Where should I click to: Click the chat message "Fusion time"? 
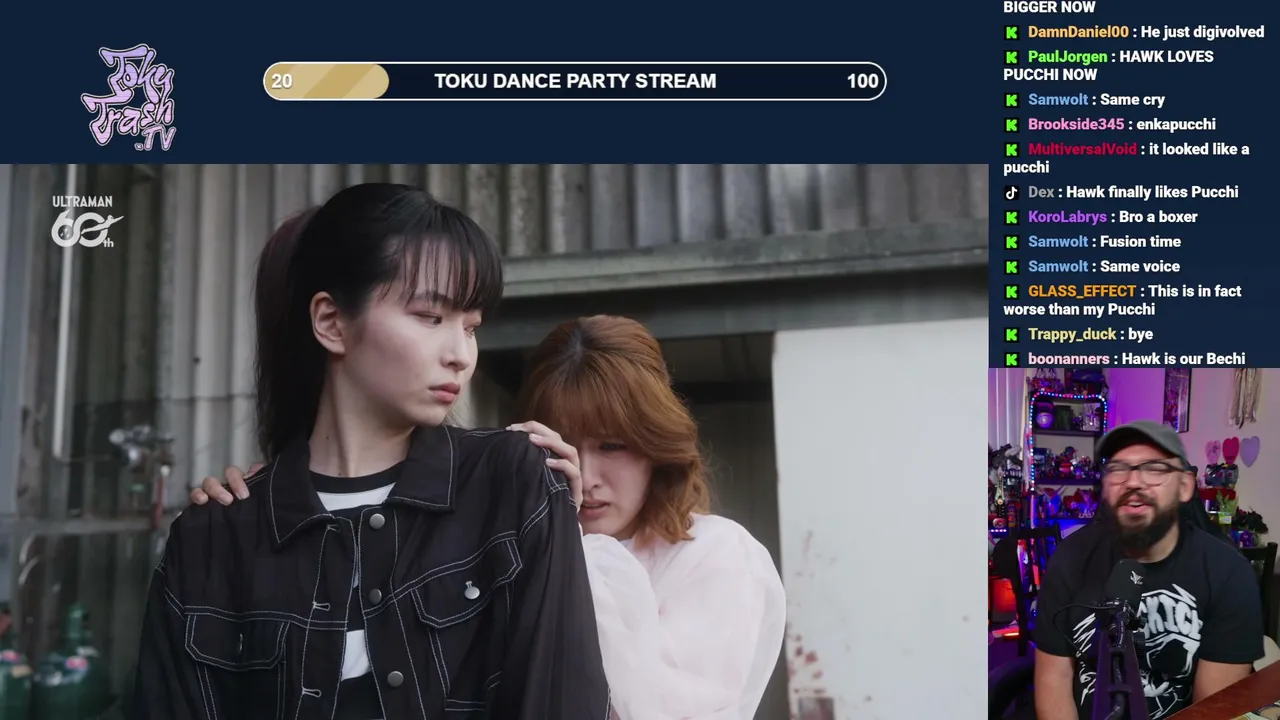pos(1140,242)
